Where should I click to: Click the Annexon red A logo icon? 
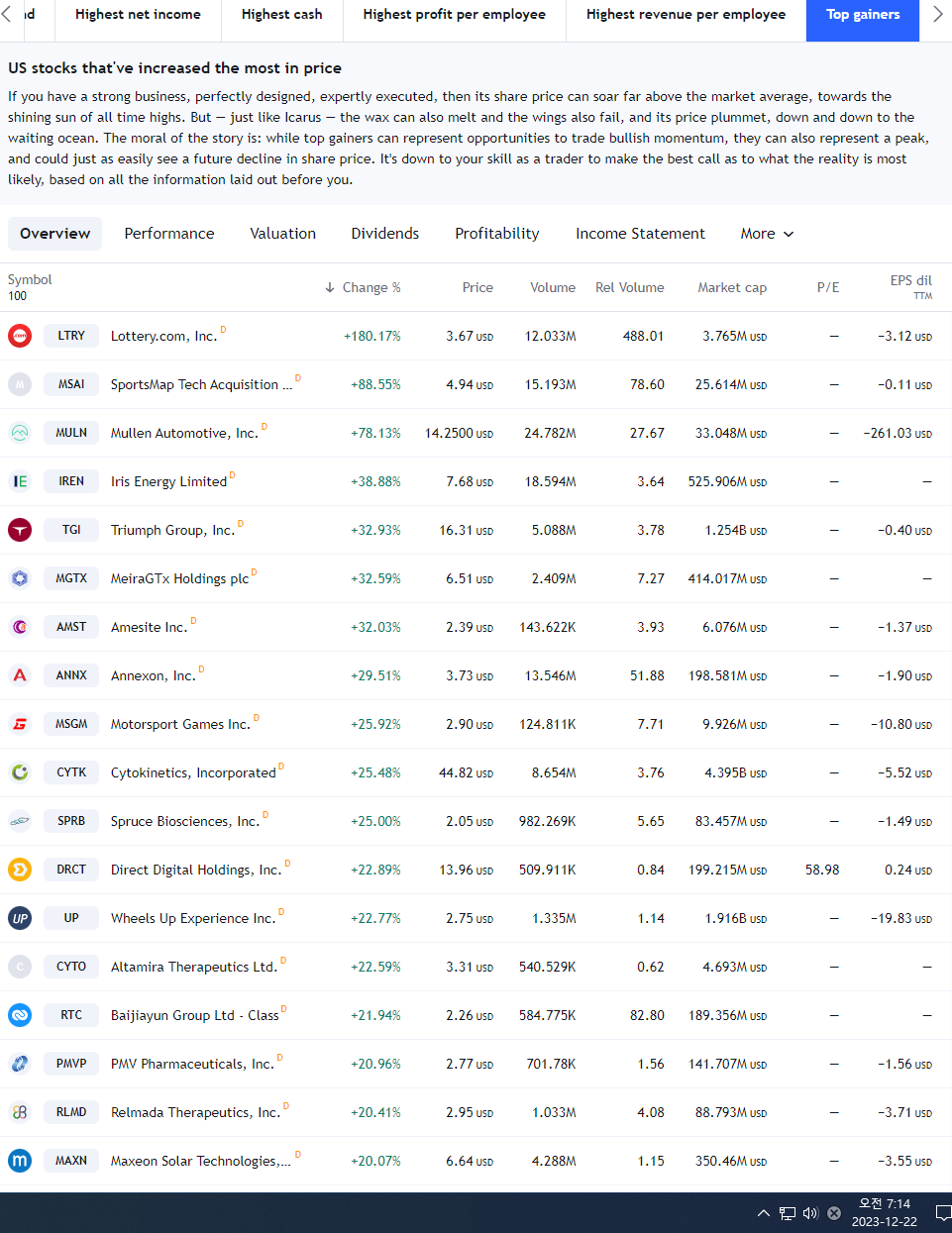click(20, 675)
